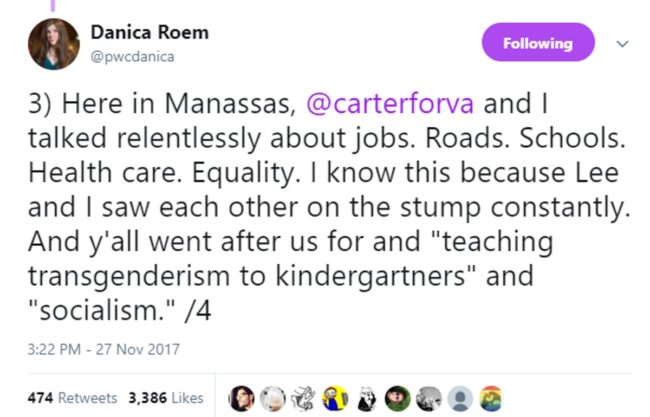
Task: Open first liker avatar with glasses
Action: click(x=243, y=397)
